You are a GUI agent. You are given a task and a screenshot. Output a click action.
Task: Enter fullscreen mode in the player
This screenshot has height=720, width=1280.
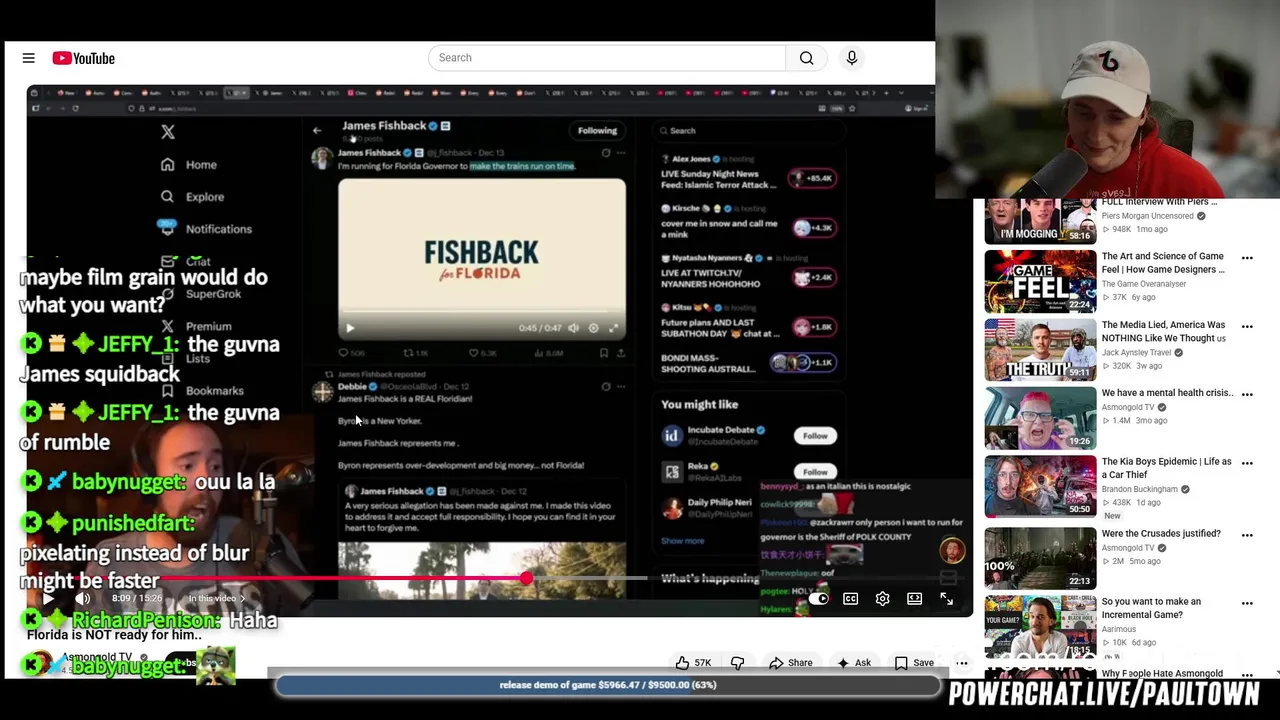pyautogui.click(x=946, y=599)
